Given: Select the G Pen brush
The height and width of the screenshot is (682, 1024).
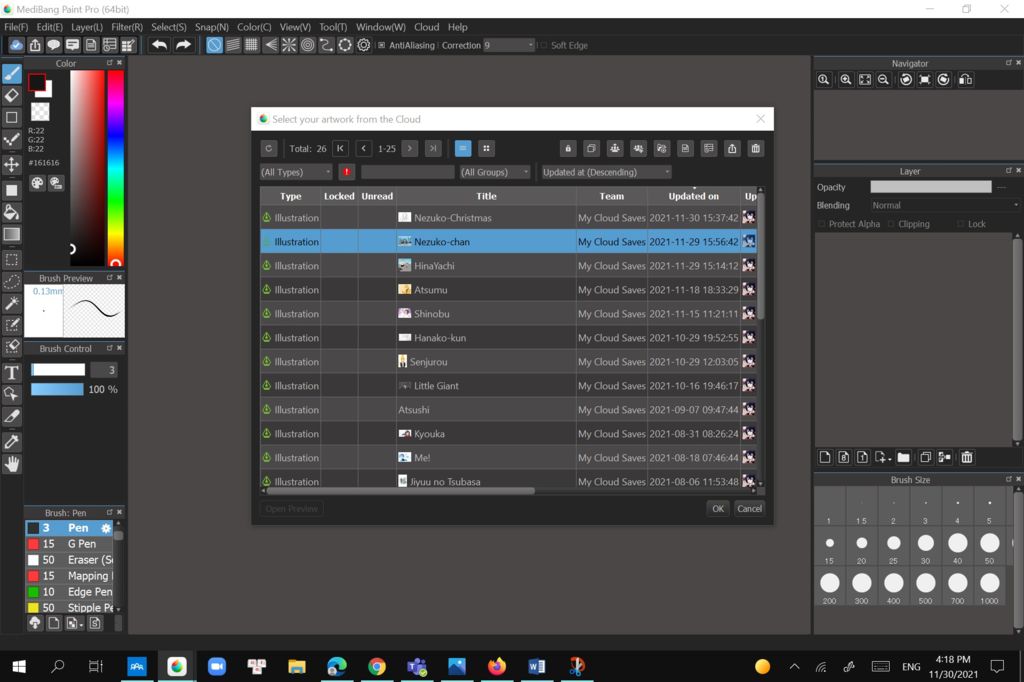Looking at the screenshot, I should (x=70, y=544).
